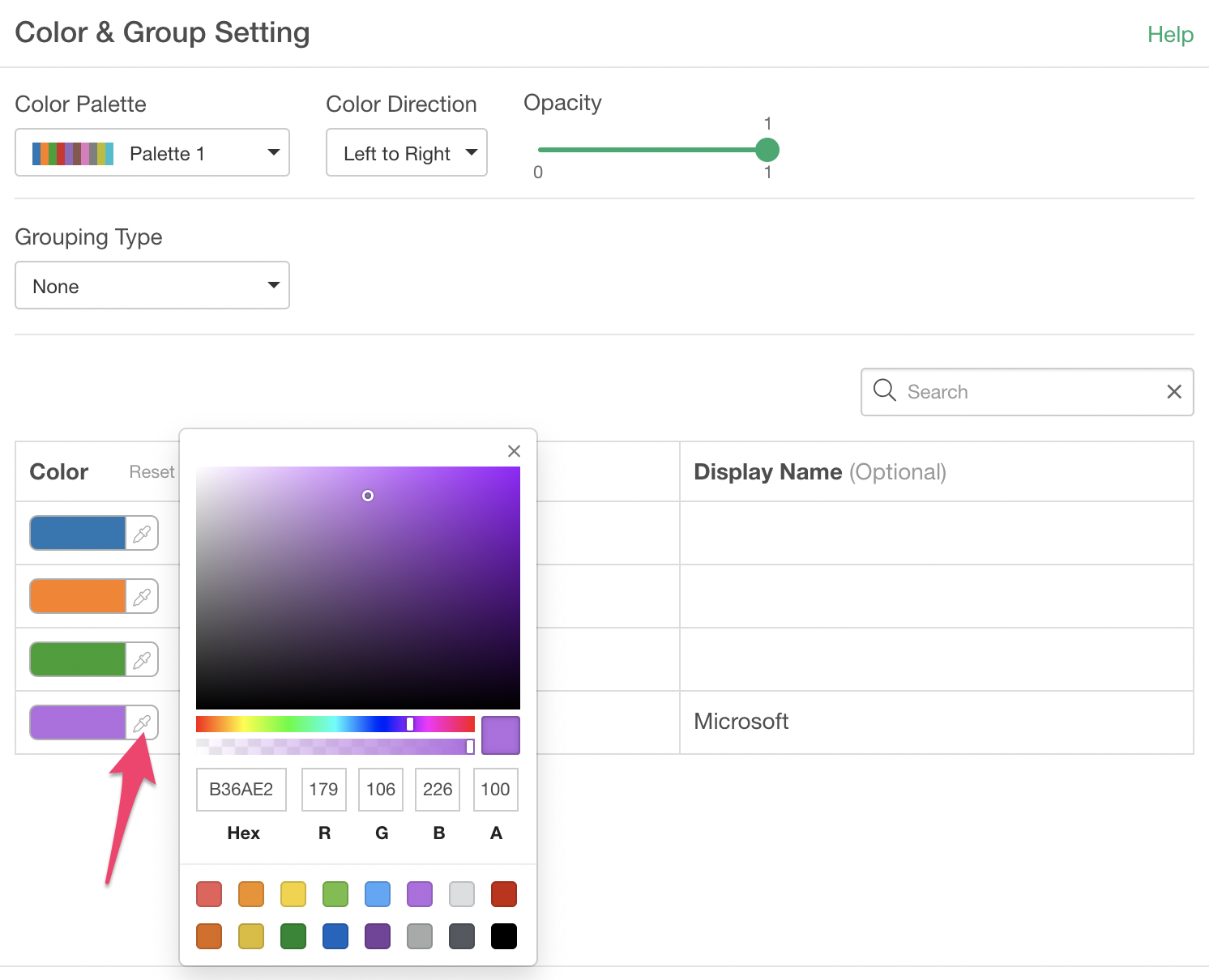Click the hue slider bar
1209x980 pixels.
click(335, 724)
